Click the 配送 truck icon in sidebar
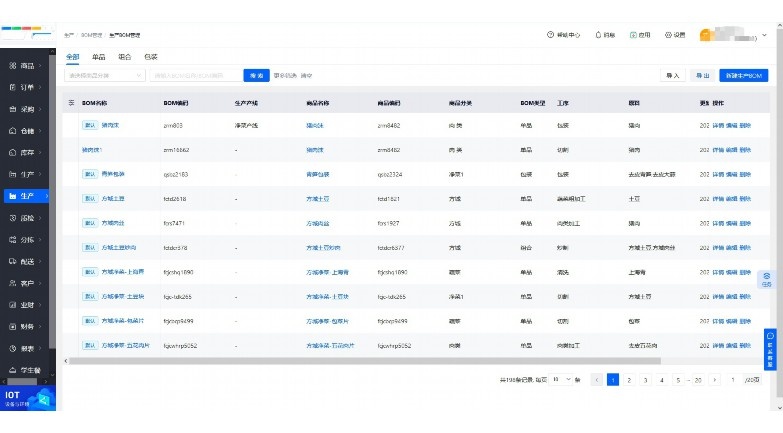Image resolution: width=783 pixels, height=433 pixels. click(13, 261)
